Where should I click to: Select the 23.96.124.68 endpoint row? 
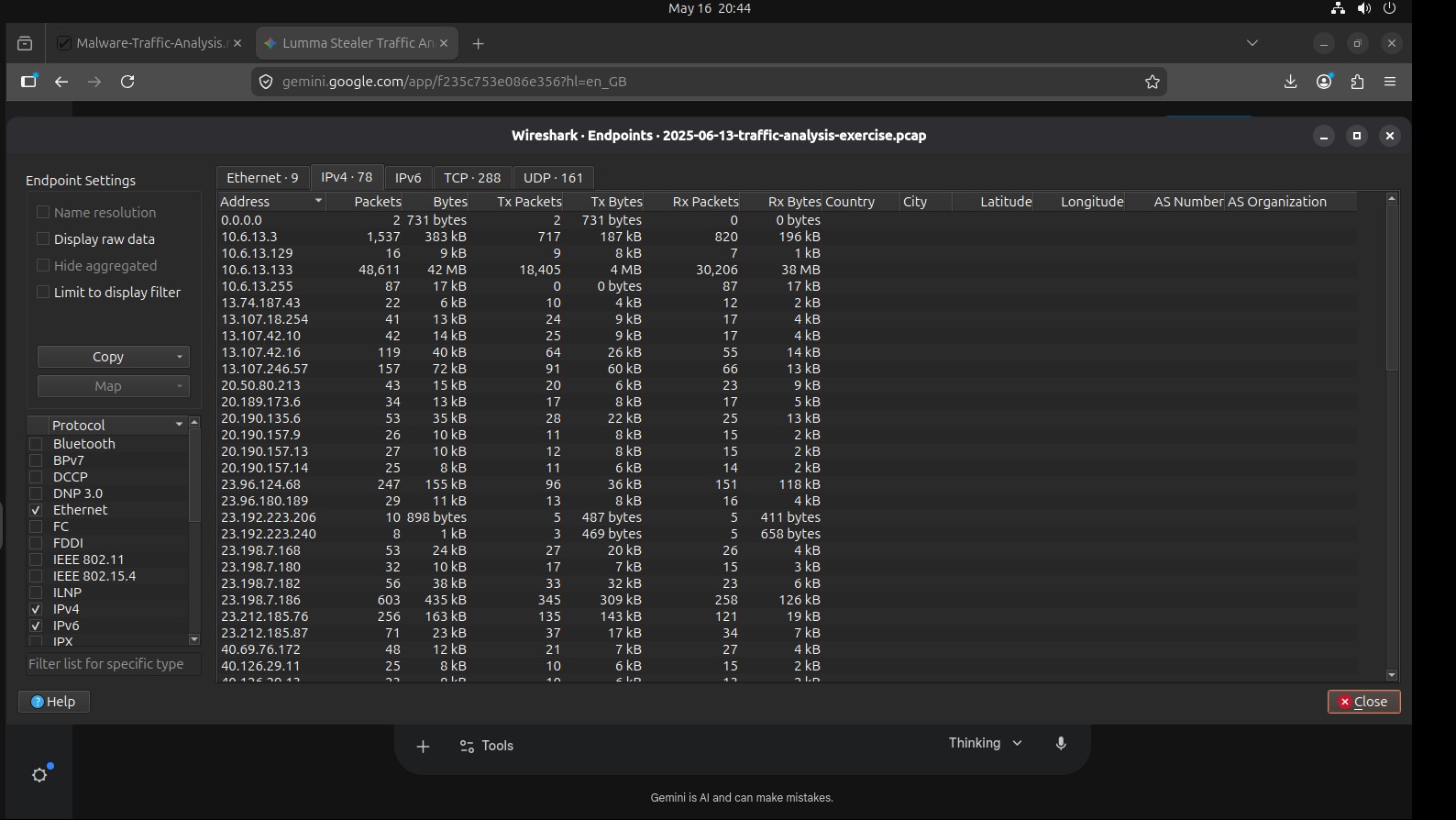coord(787,484)
